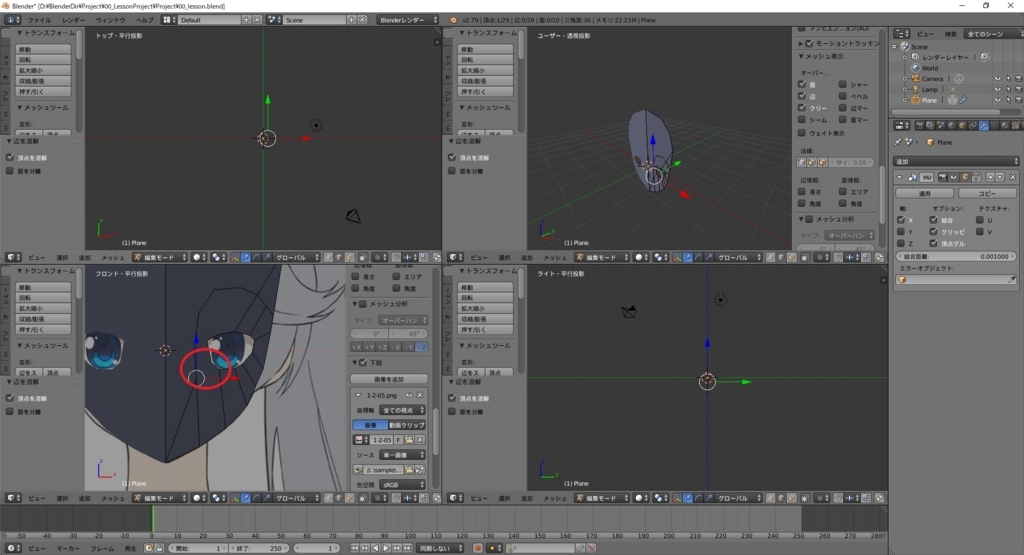Click the pin icon in Properties context row
1024x555 pixels.
pyautogui.click(x=898, y=142)
